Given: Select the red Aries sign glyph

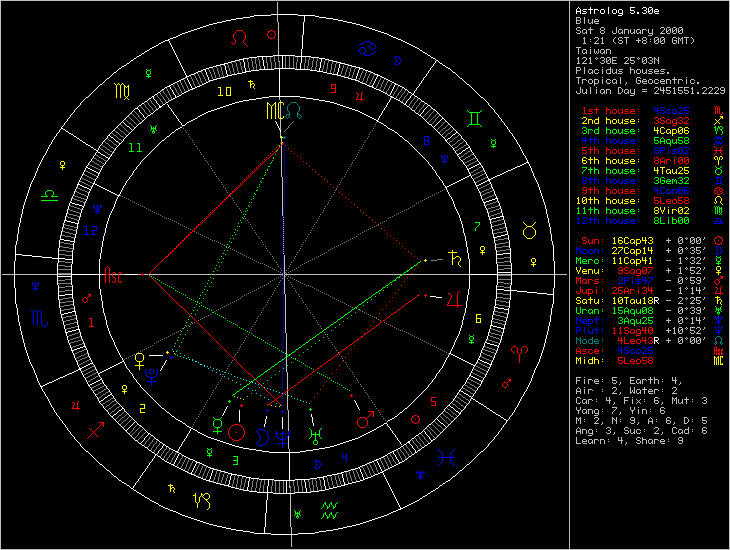Looking at the screenshot, I should point(519,351).
